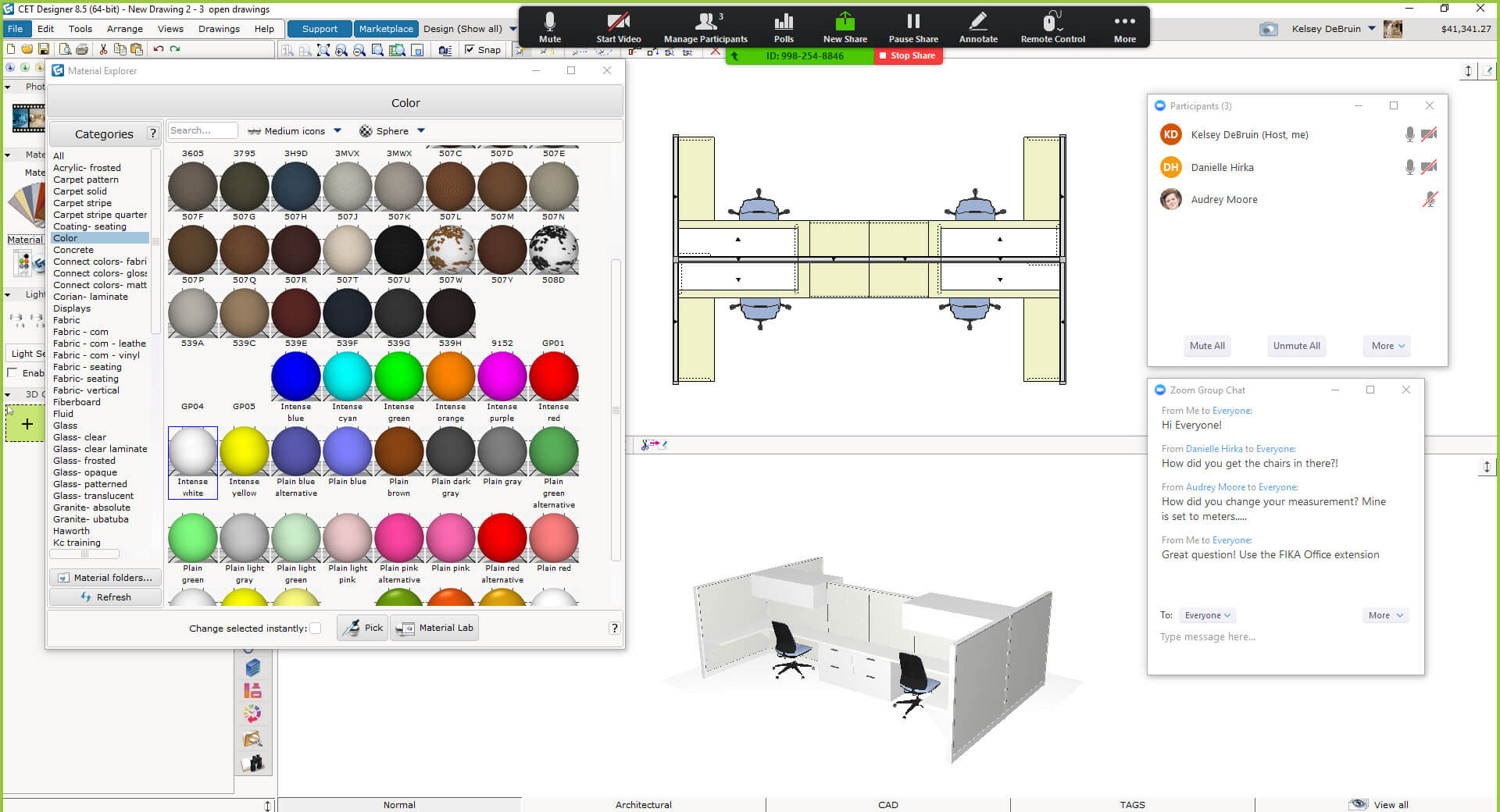1500x812 pixels.
Task: Toggle the View all eye button
Action: click(1378, 804)
